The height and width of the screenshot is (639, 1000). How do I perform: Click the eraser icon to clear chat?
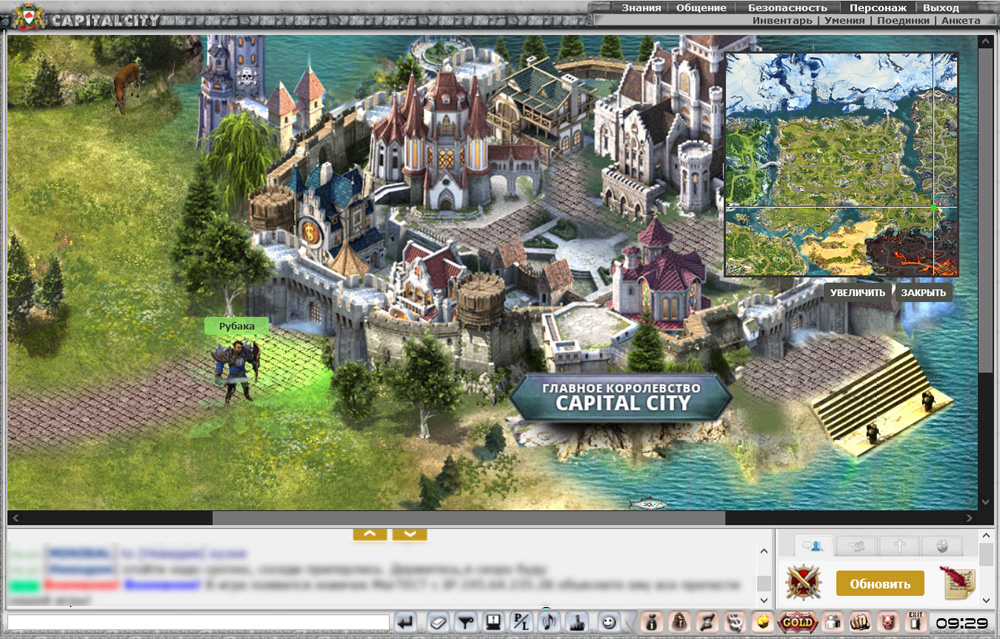click(436, 622)
